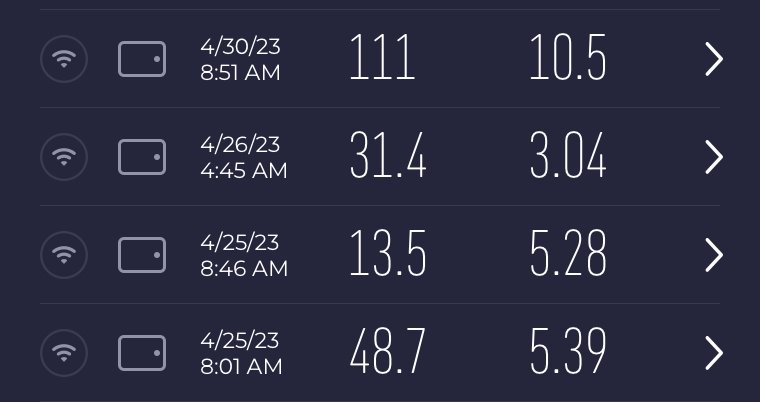Viewport: 760px width, 402px height.
Task: Click the 111 download speed value
Action: (381, 60)
